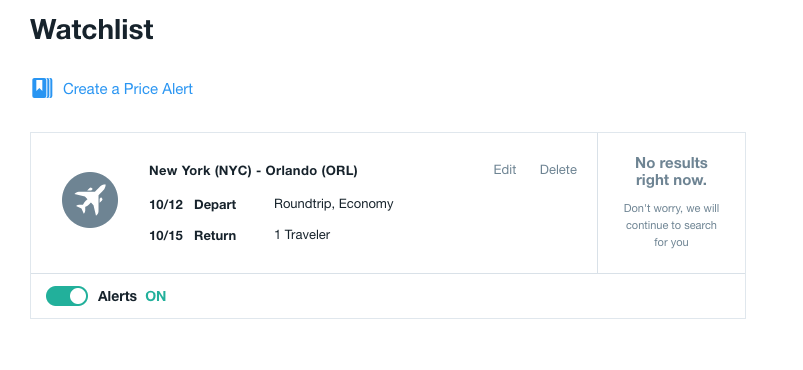Click the Alerts label beside the switch
This screenshot has width=803, height=370.
coord(117,296)
